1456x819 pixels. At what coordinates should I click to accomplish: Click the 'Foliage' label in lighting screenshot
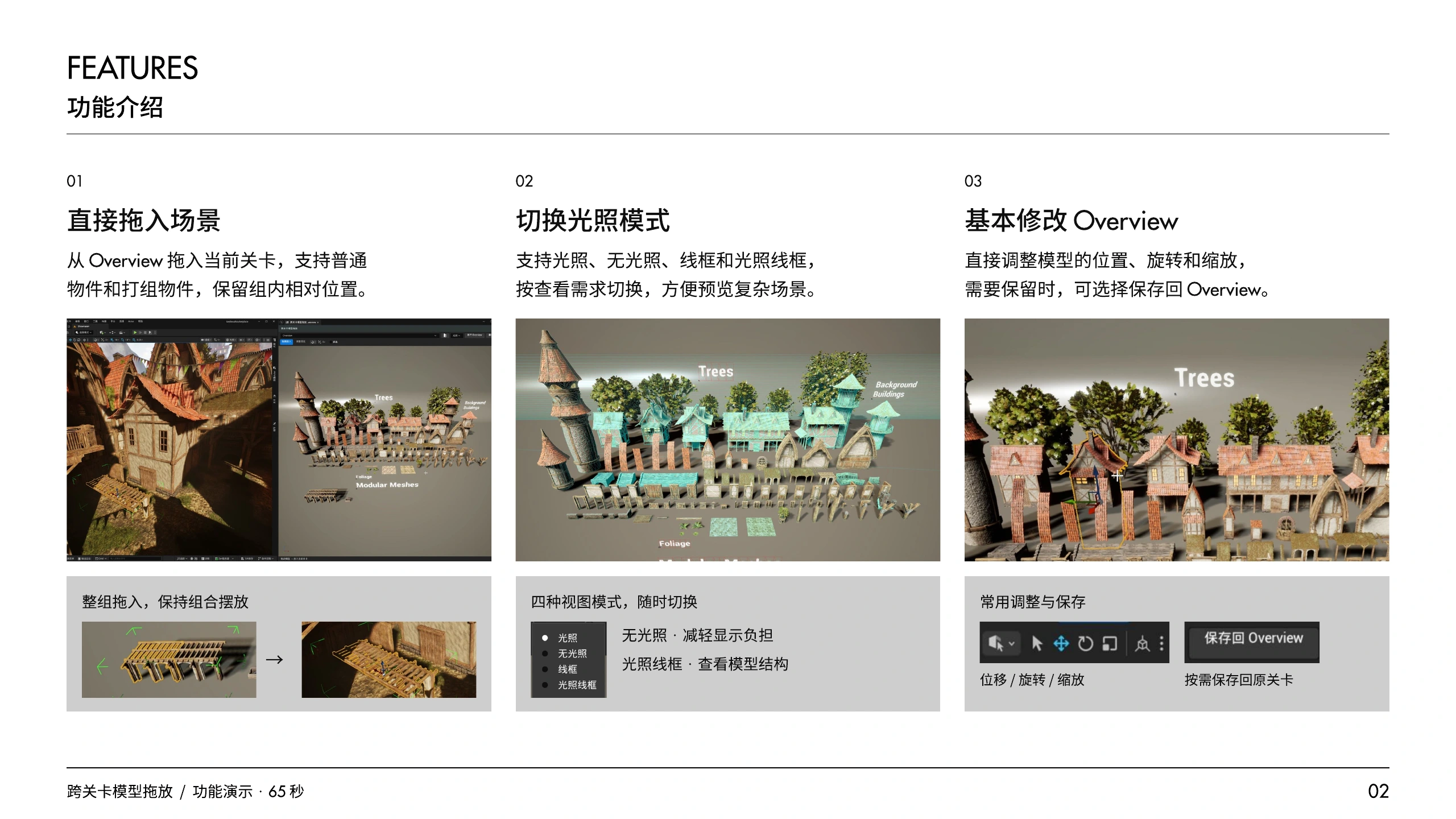tap(675, 544)
